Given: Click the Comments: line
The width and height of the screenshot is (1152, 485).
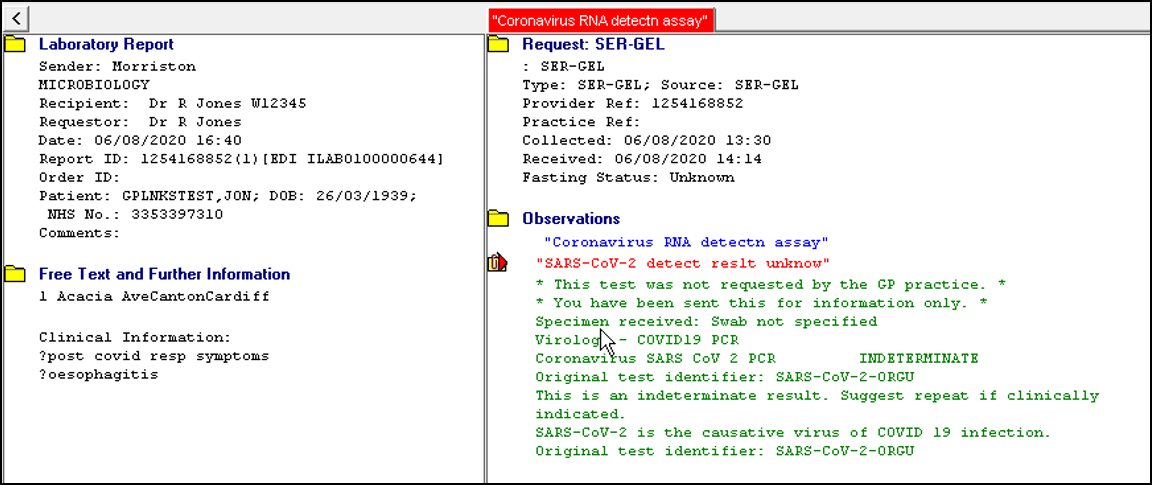Looking at the screenshot, I should point(79,233).
